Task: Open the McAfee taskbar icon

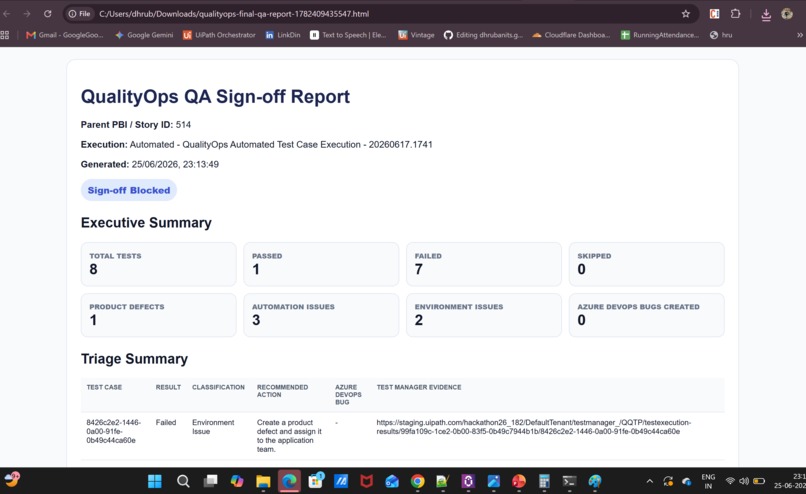Action: (366, 481)
